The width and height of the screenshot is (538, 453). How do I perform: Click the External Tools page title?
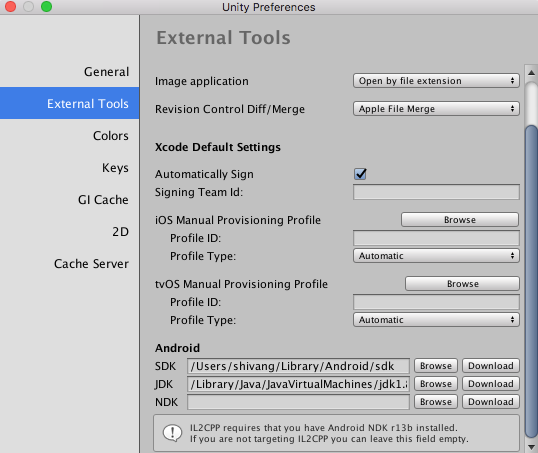(223, 37)
